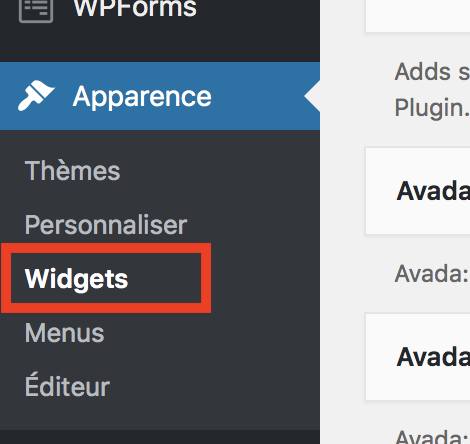Open the Personnaliser submenu item
Viewport: 470px width, 444px height.
(106, 225)
